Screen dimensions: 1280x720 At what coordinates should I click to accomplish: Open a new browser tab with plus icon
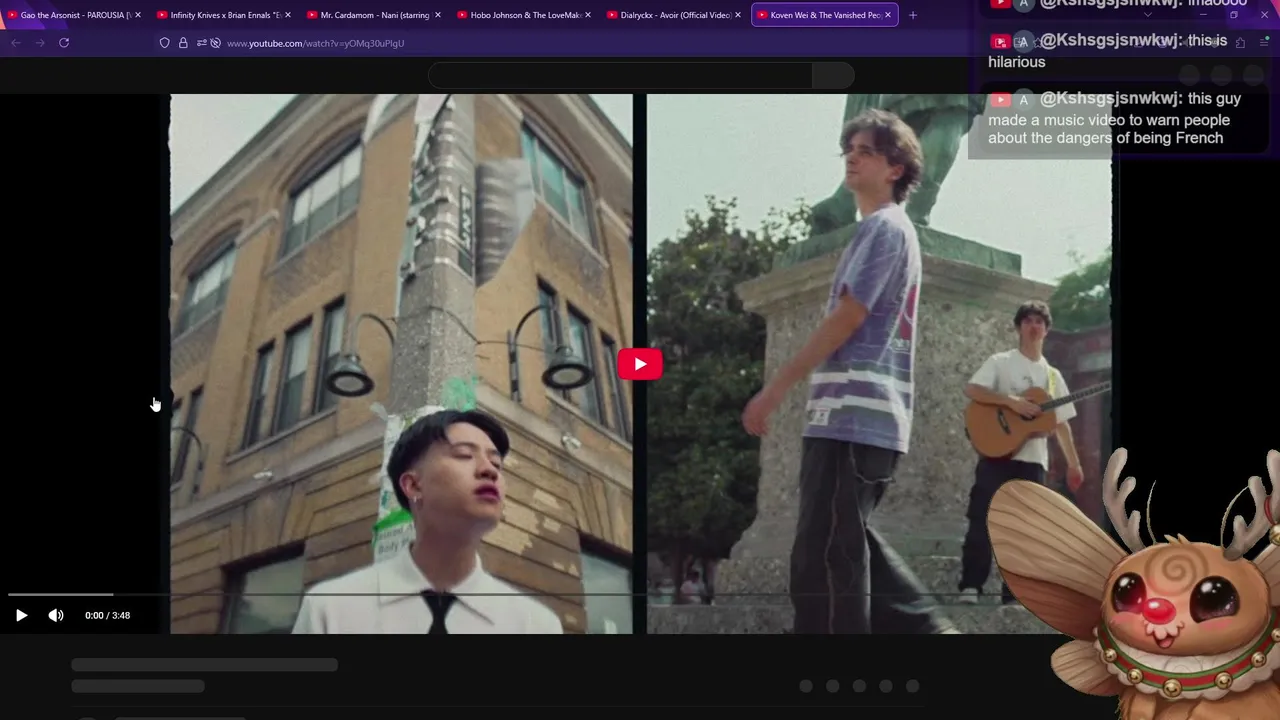click(x=912, y=15)
